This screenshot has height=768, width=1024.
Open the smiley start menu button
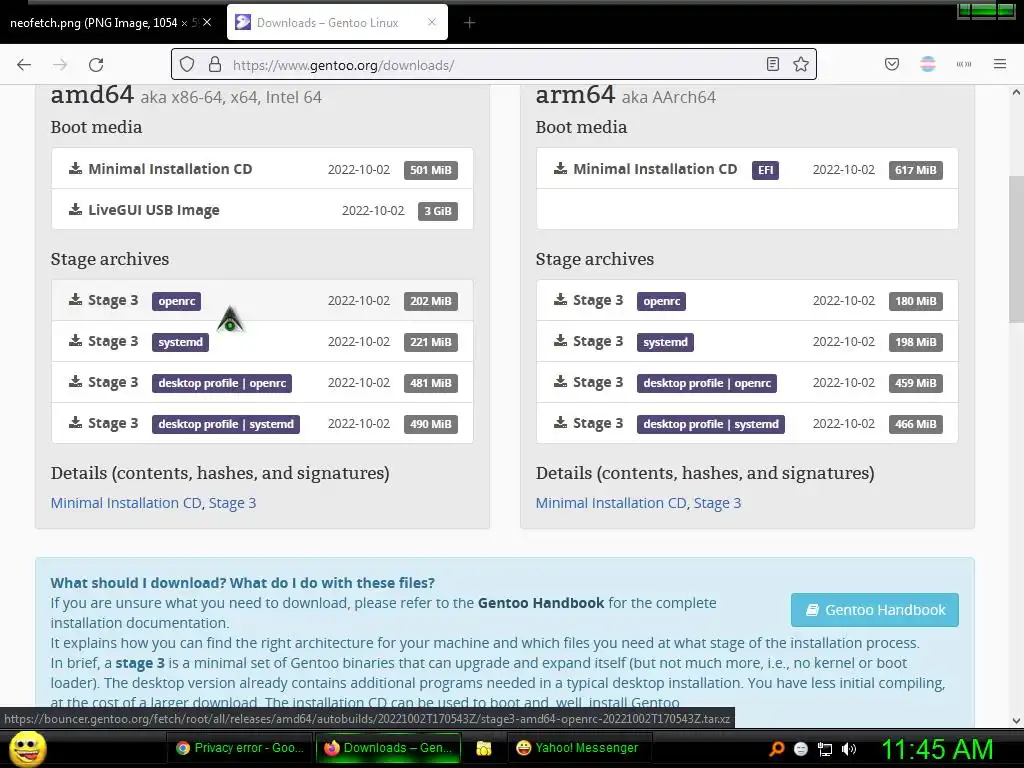click(27, 749)
